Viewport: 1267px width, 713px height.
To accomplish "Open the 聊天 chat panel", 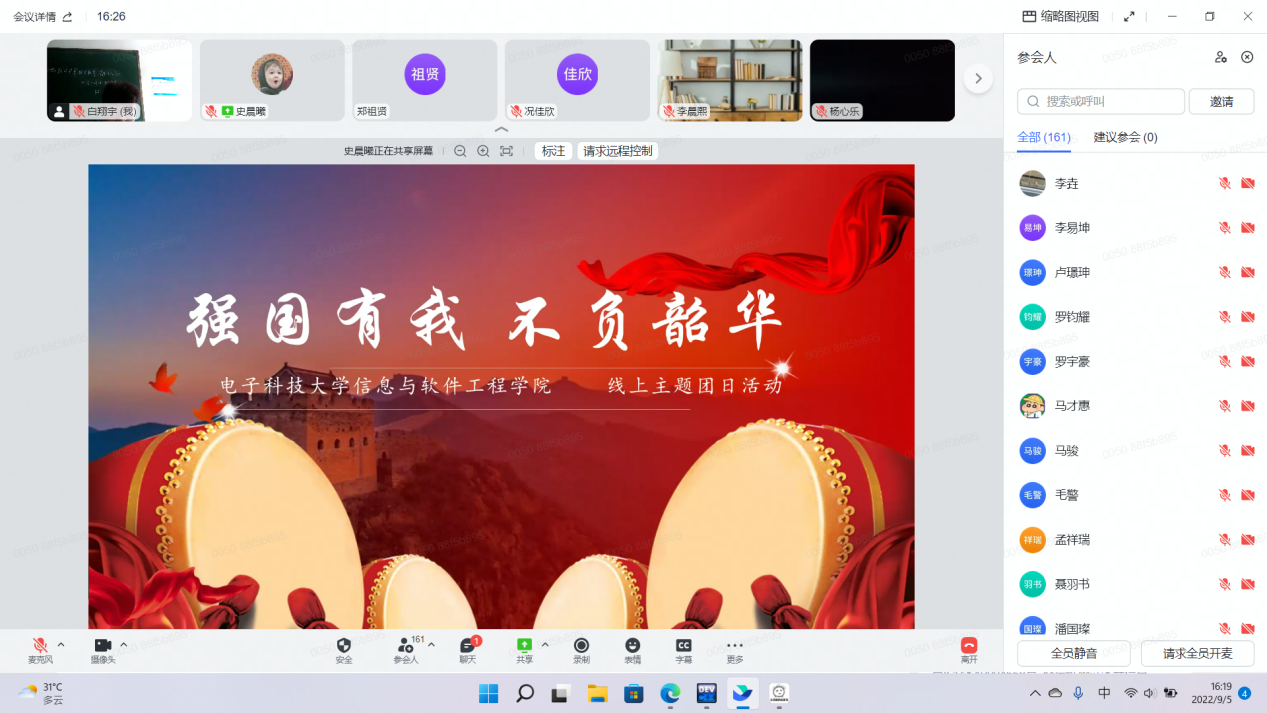I will point(468,646).
